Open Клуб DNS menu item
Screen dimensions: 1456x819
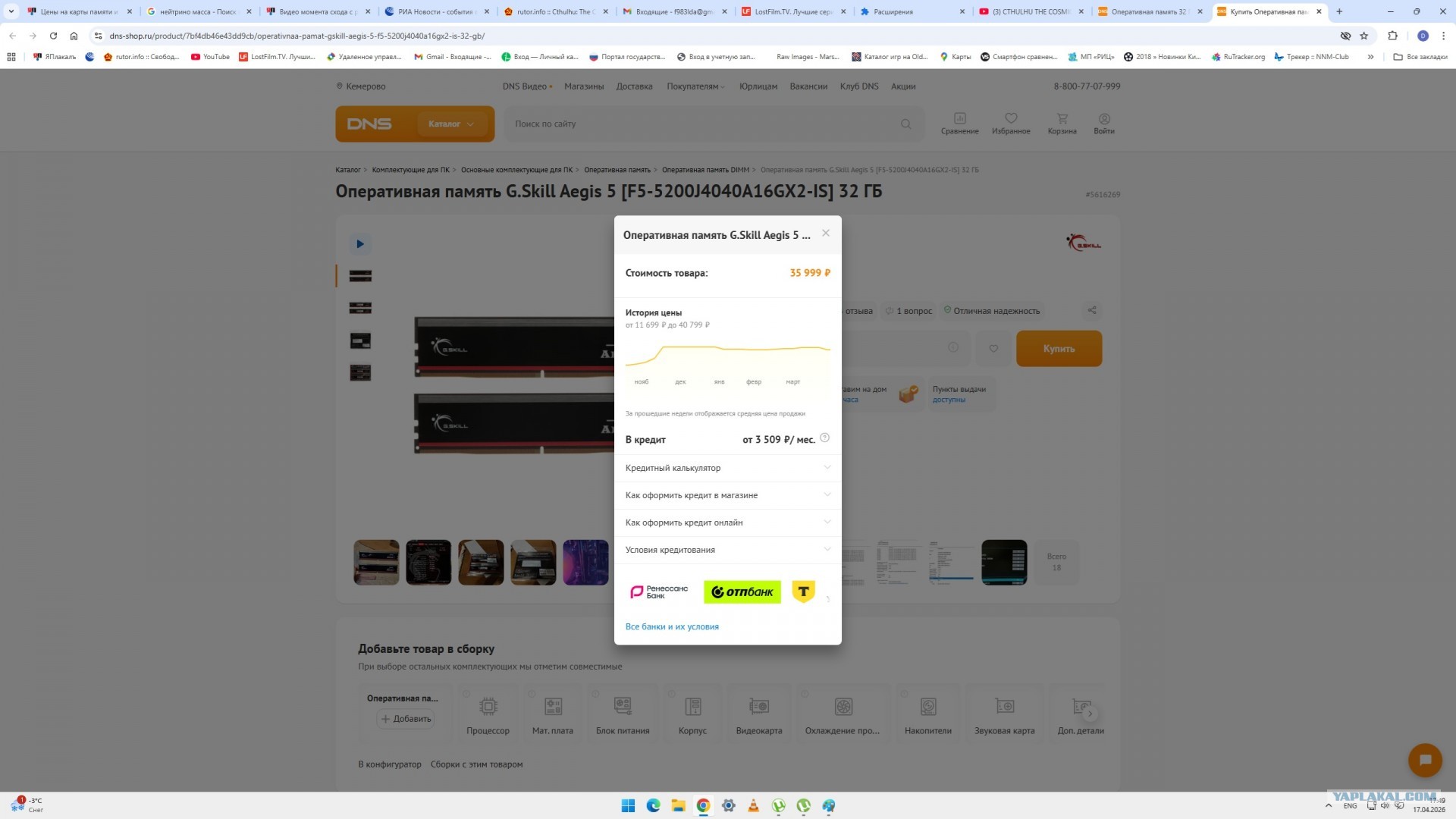(859, 86)
